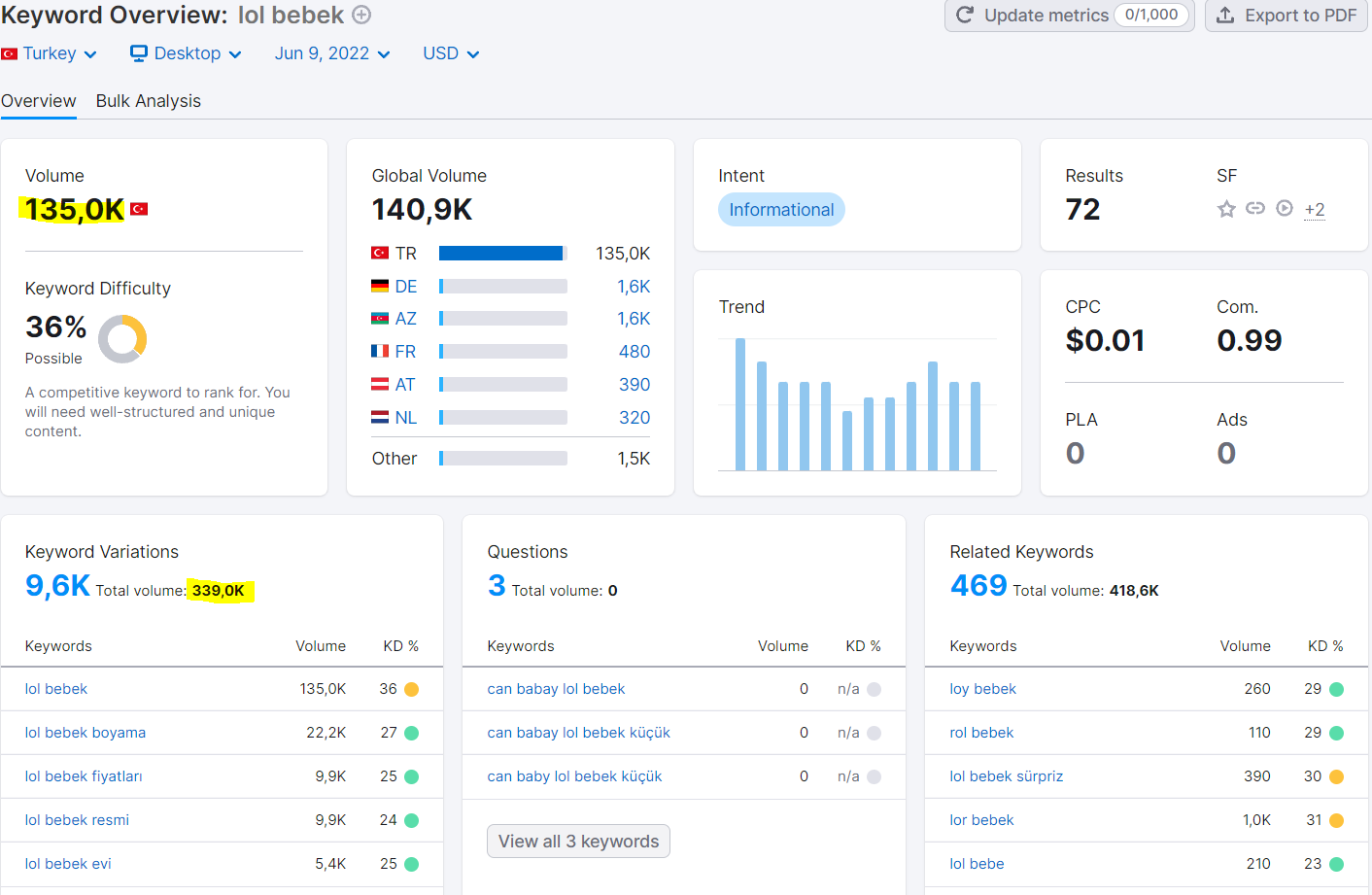Click the Turkish flag next to Volume
The width and height of the screenshot is (1372, 895).
click(x=139, y=209)
